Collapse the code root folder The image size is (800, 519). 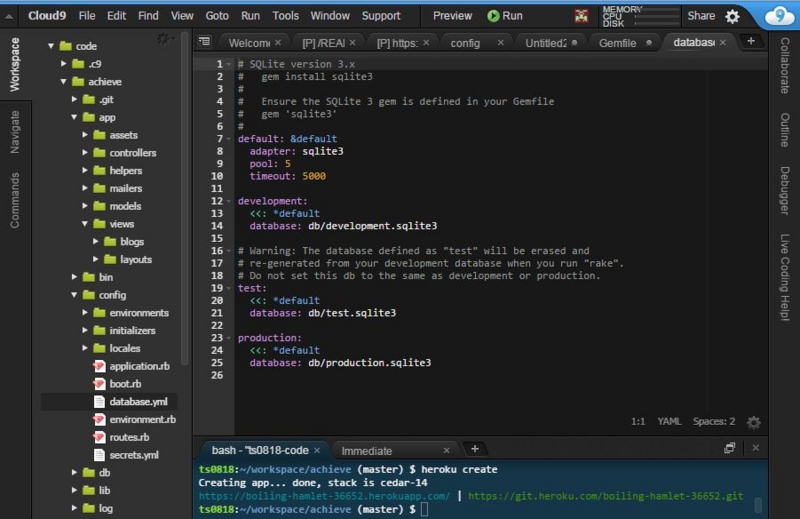(x=51, y=46)
